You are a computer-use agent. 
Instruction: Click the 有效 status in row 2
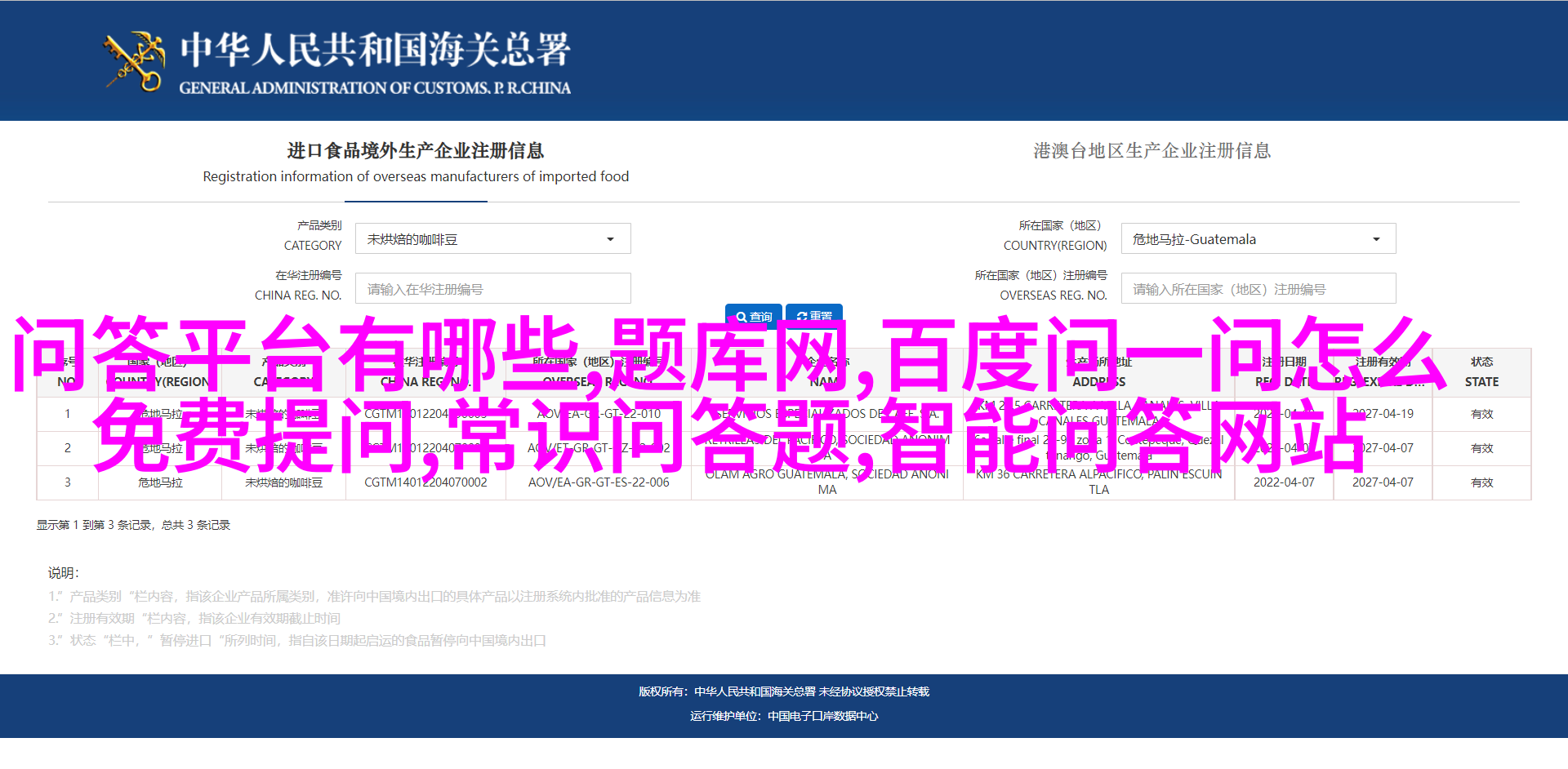click(x=1481, y=448)
